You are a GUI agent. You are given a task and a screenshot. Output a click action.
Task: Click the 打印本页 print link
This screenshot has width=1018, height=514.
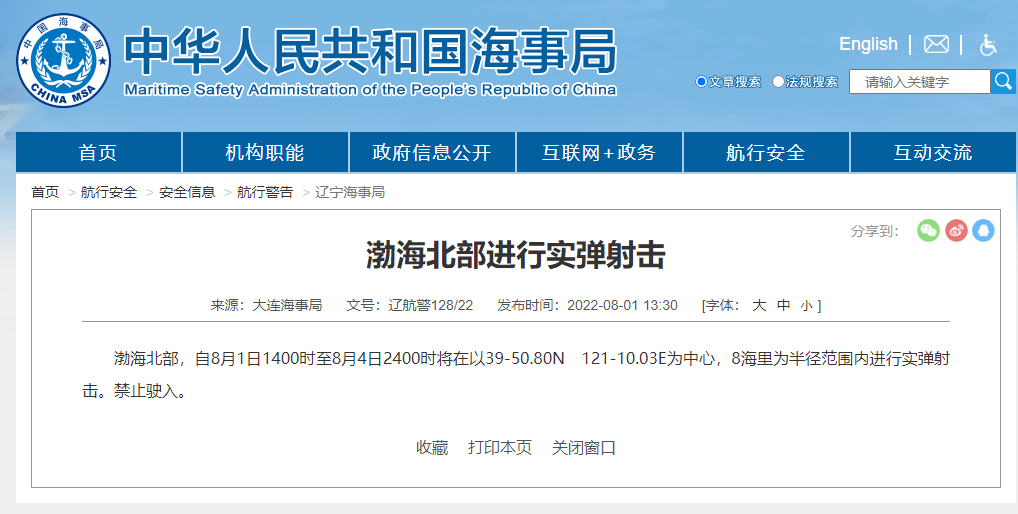tap(500, 447)
